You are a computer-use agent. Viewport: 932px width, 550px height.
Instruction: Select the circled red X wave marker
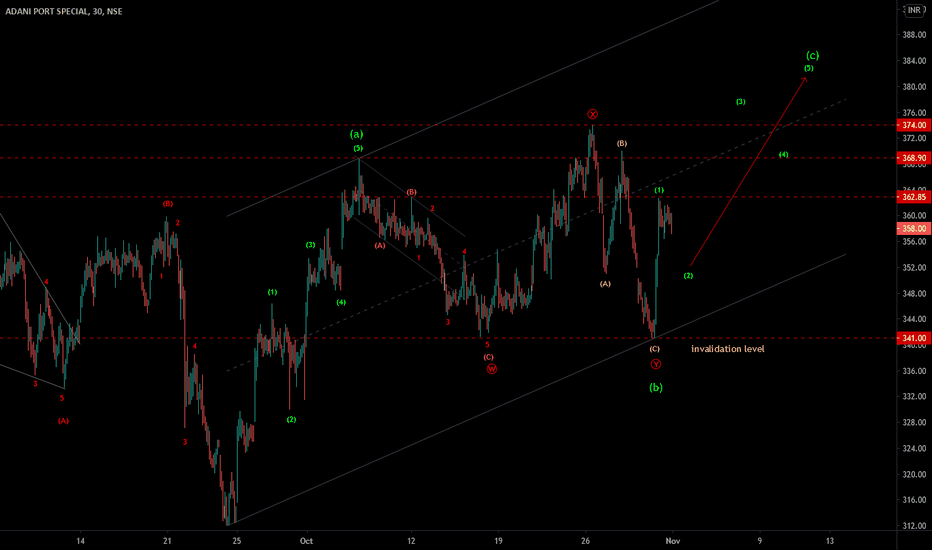(593, 114)
